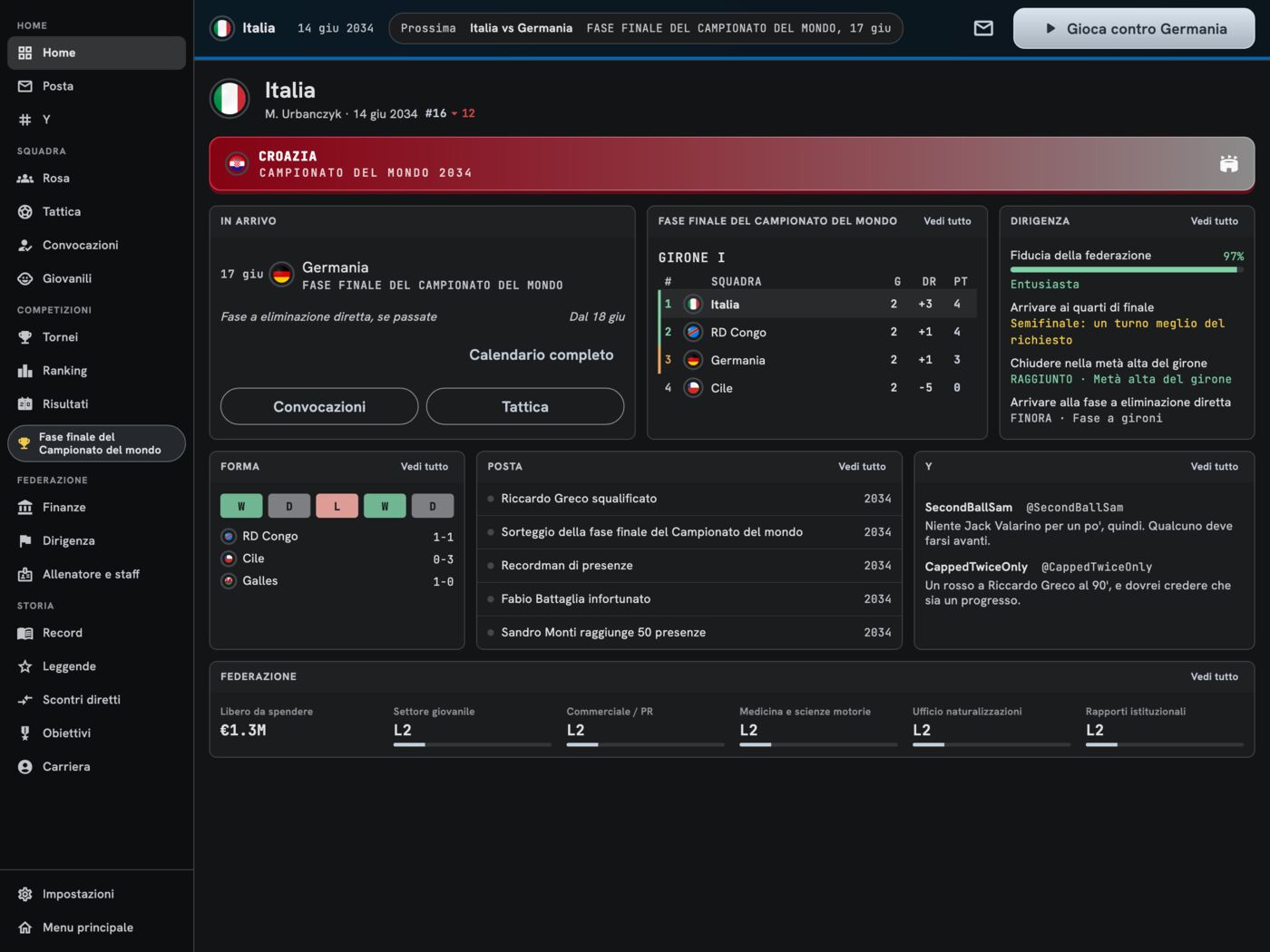
Task: Click the RD Congo 1-1 result row
Action: click(x=337, y=537)
